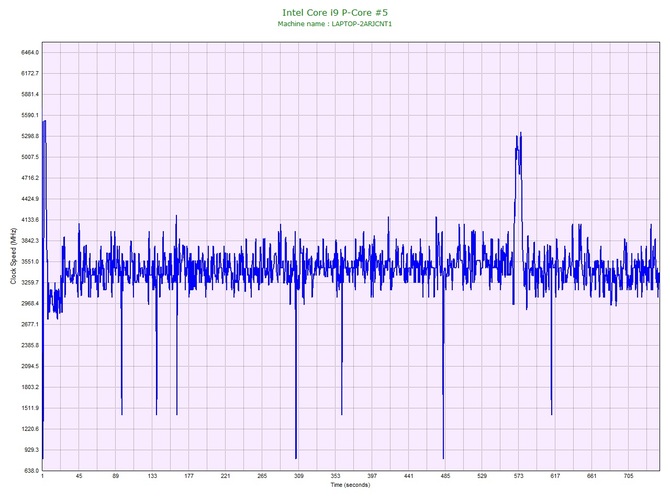Screen dimensions: 670x502
Task: Click the Machine name LAPTOP-2ARJCNT1 subtitle
Action: click(335, 24)
